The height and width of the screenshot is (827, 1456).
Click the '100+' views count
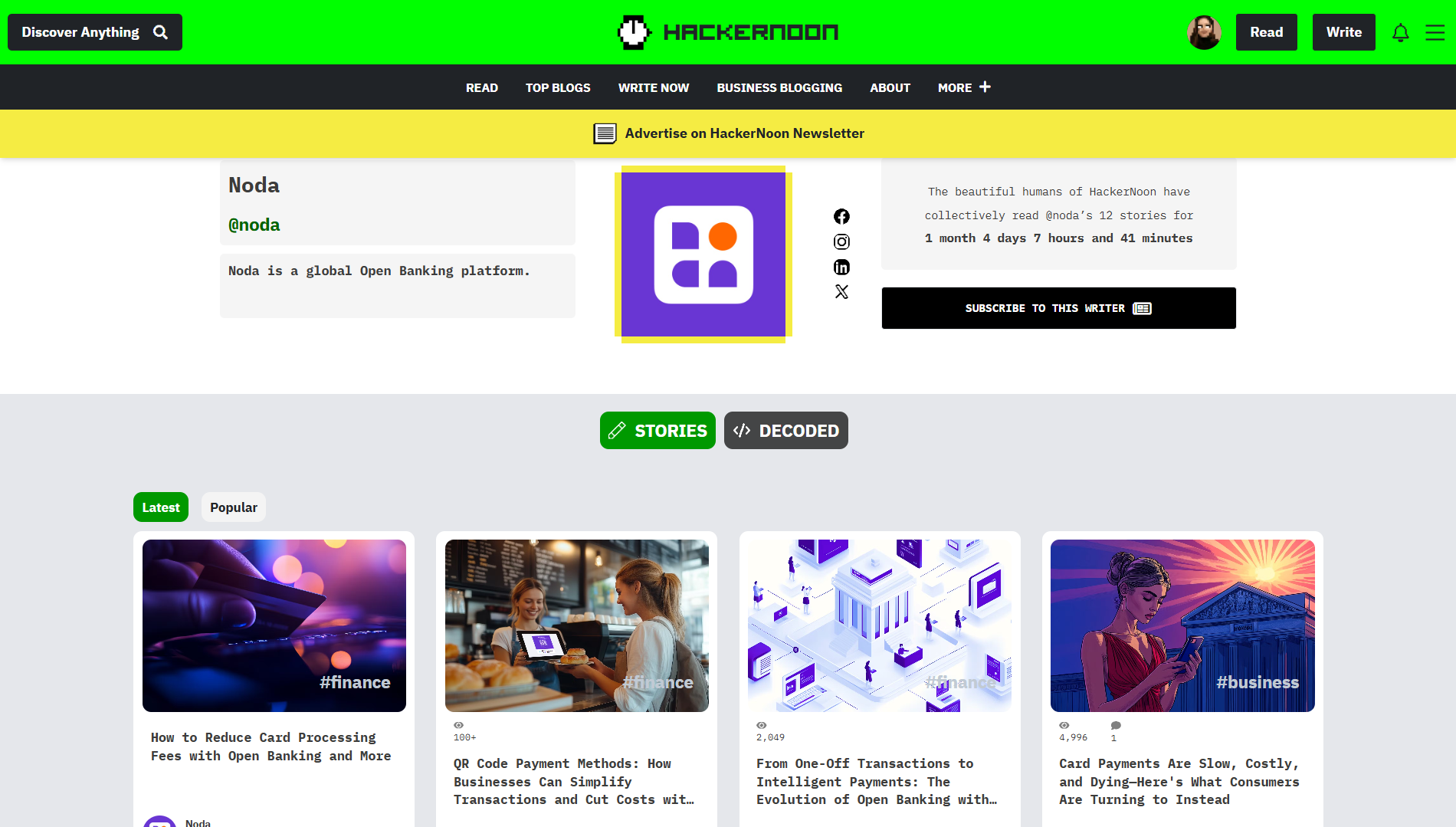(x=465, y=737)
